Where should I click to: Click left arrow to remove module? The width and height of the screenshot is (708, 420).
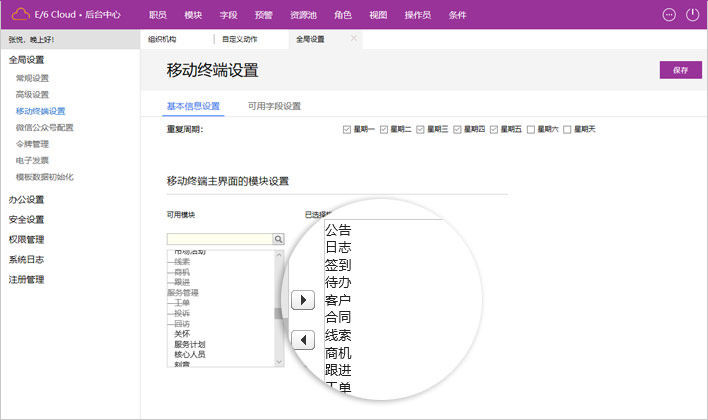pos(300,340)
